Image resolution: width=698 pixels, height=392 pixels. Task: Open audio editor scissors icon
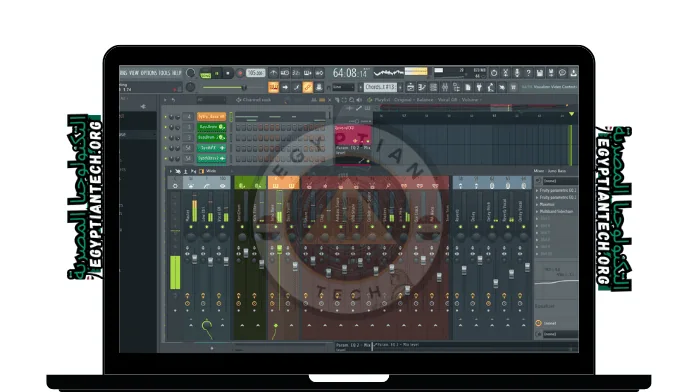505,73
